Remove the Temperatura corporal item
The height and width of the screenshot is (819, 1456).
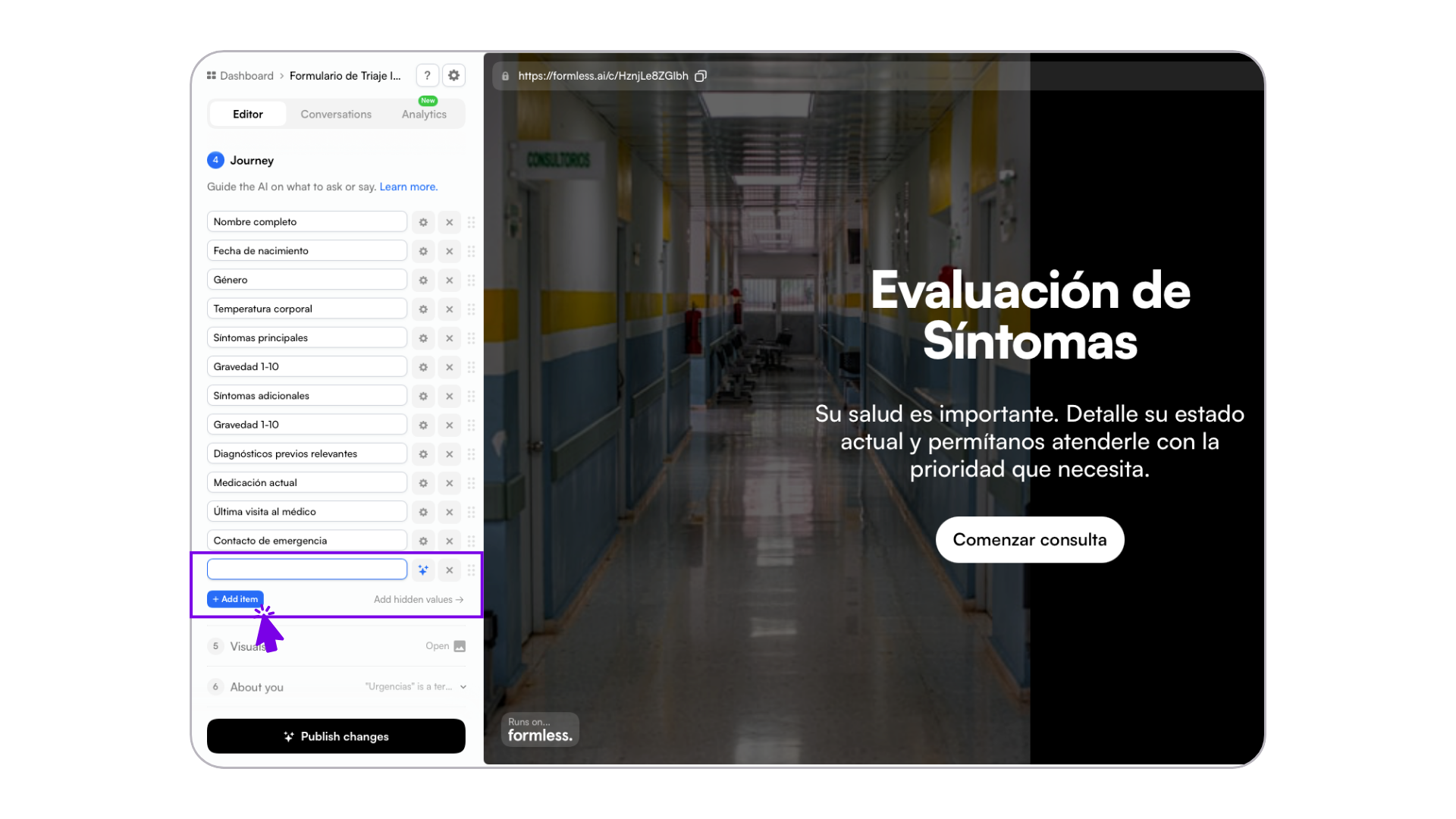pyautogui.click(x=449, y=309)
